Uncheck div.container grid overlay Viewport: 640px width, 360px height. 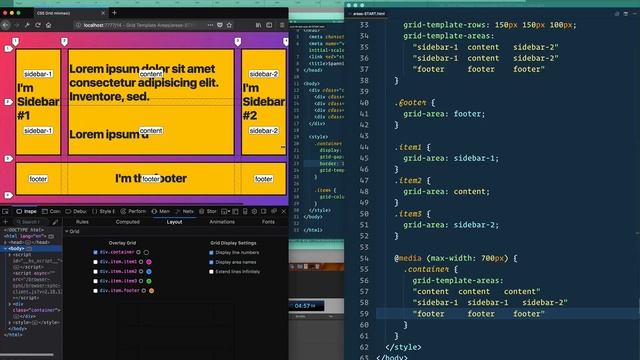96,252
